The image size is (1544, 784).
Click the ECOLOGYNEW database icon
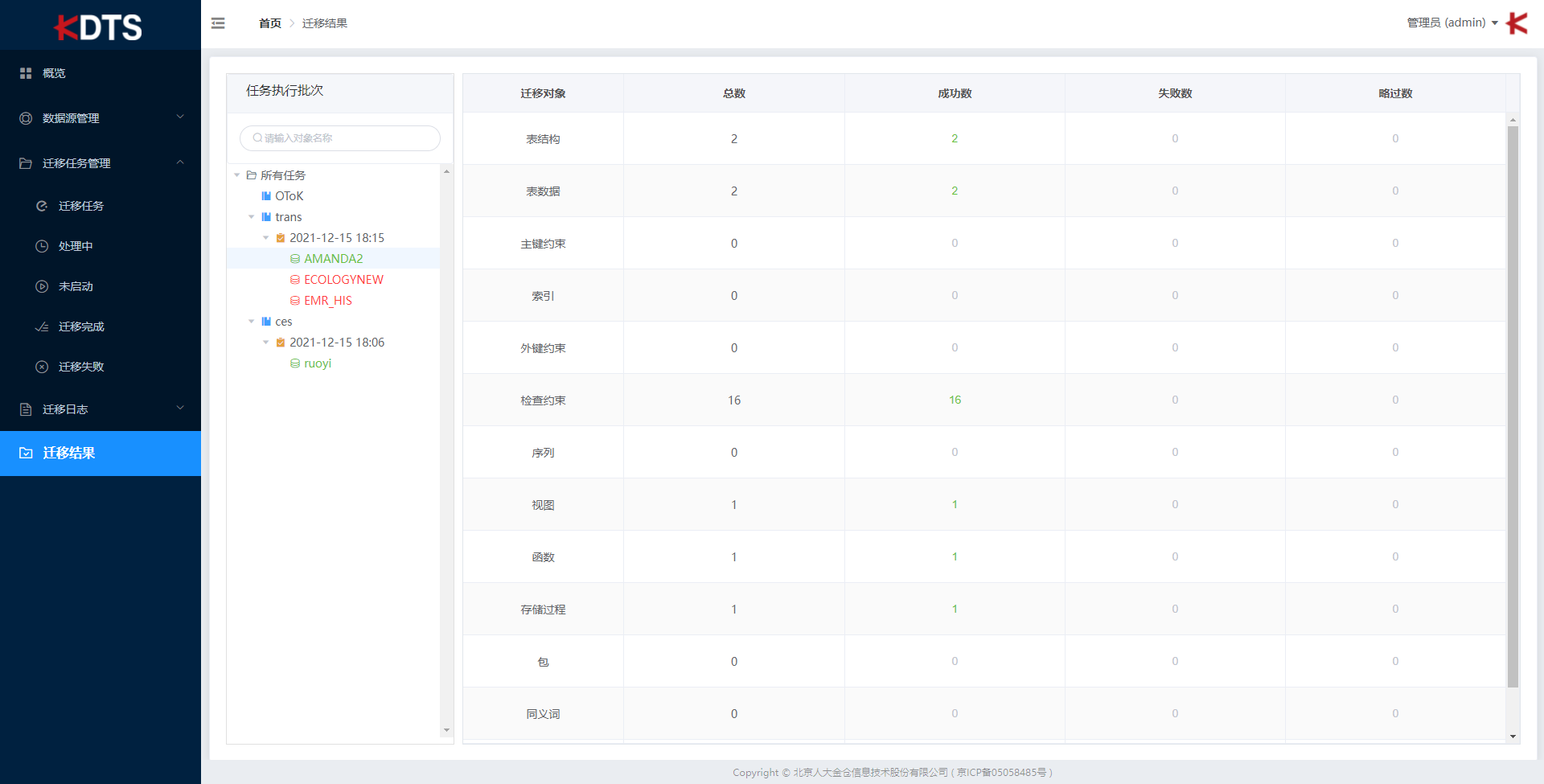[295, 280]
